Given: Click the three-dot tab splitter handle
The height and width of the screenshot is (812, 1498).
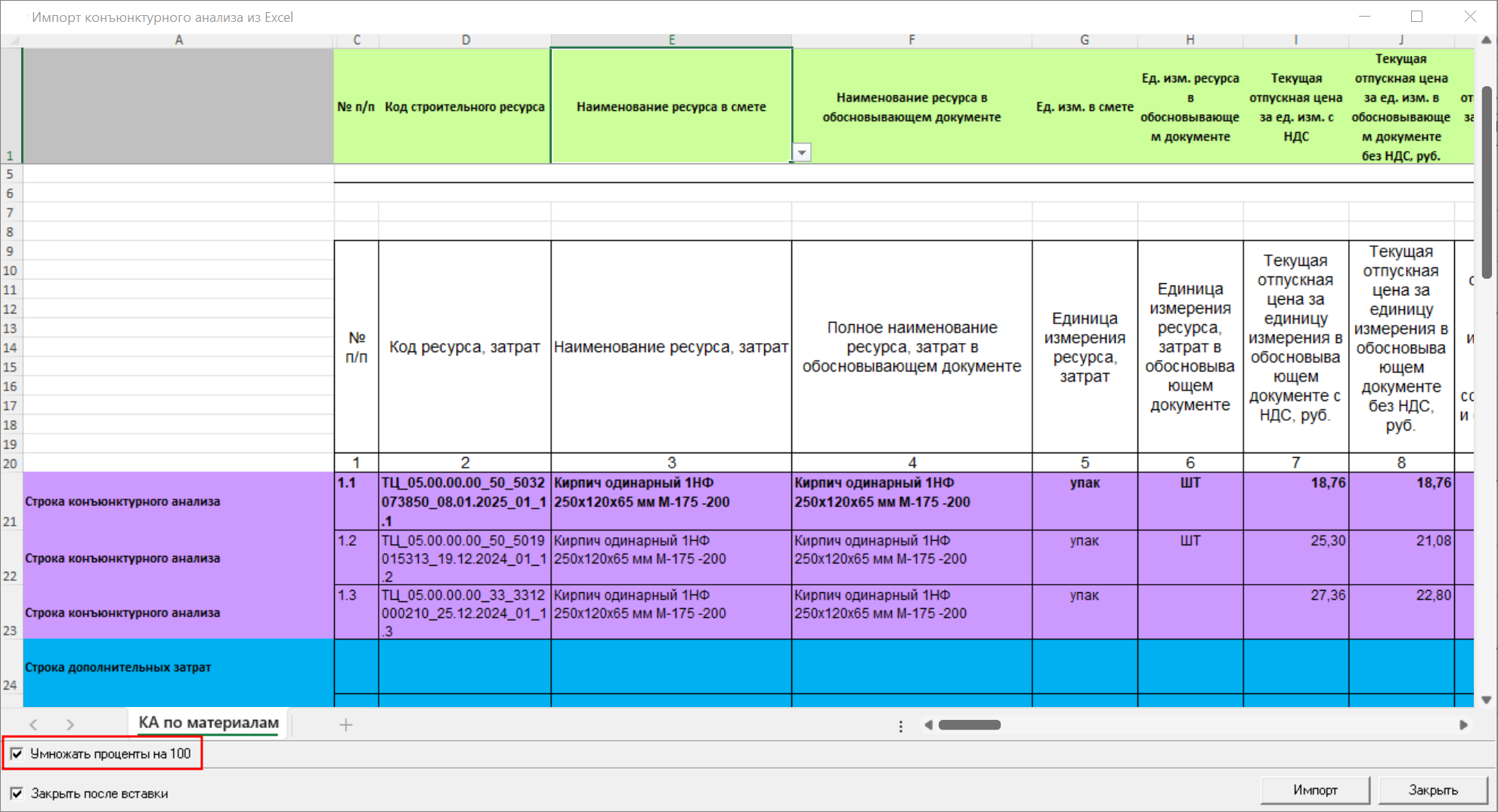Looking at the screenshot, I should click(x=900, y=726).
